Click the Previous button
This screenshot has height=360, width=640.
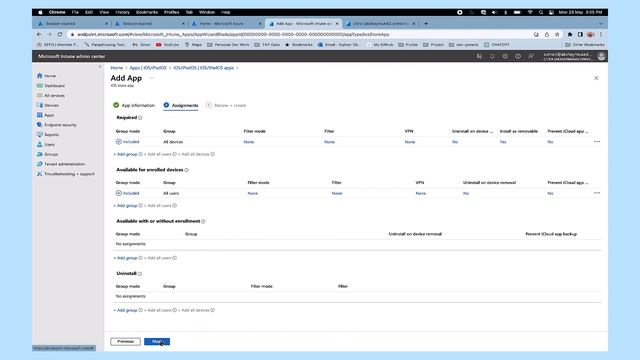pos(125,341)
